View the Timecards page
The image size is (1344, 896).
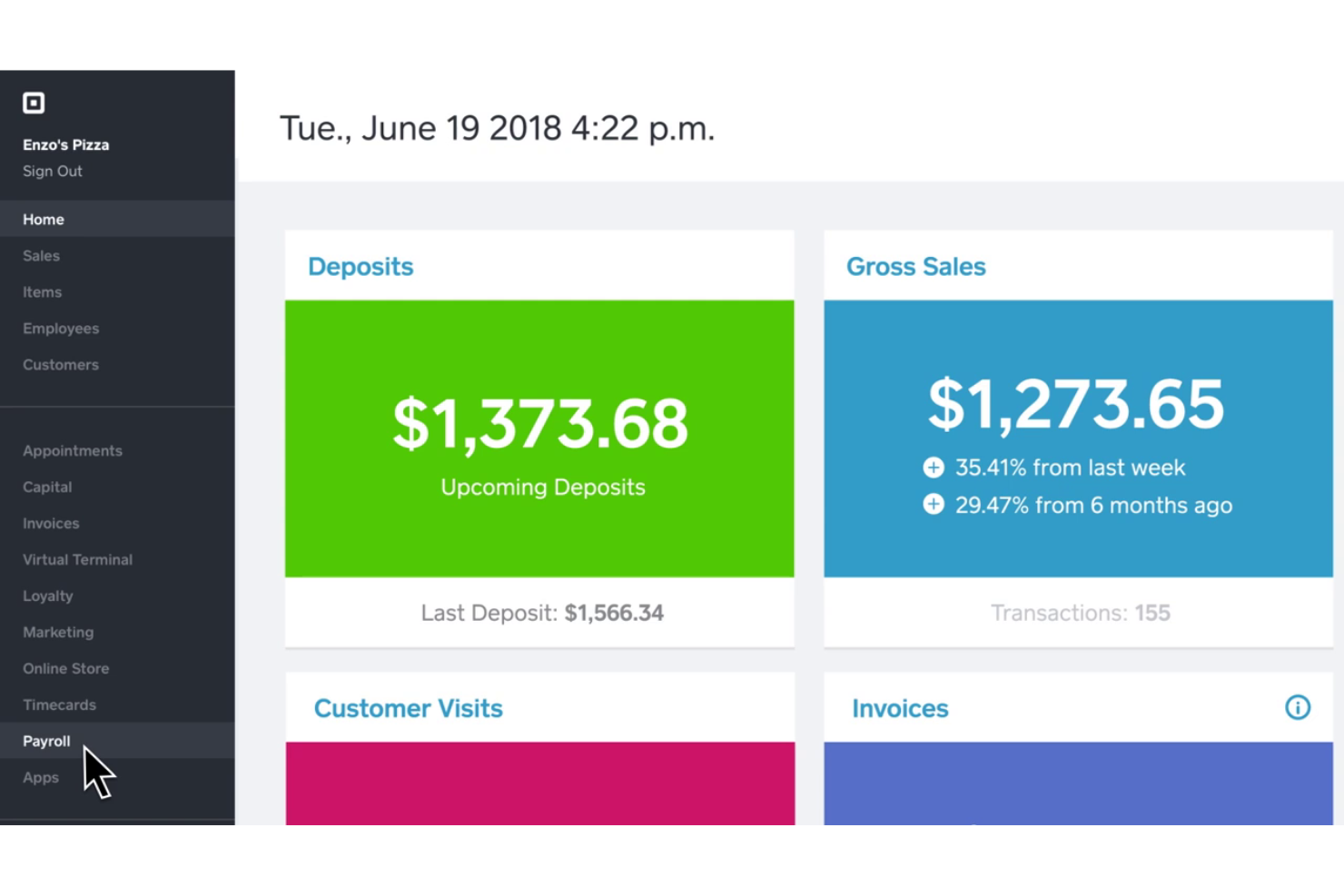click(x=59, y=704)
